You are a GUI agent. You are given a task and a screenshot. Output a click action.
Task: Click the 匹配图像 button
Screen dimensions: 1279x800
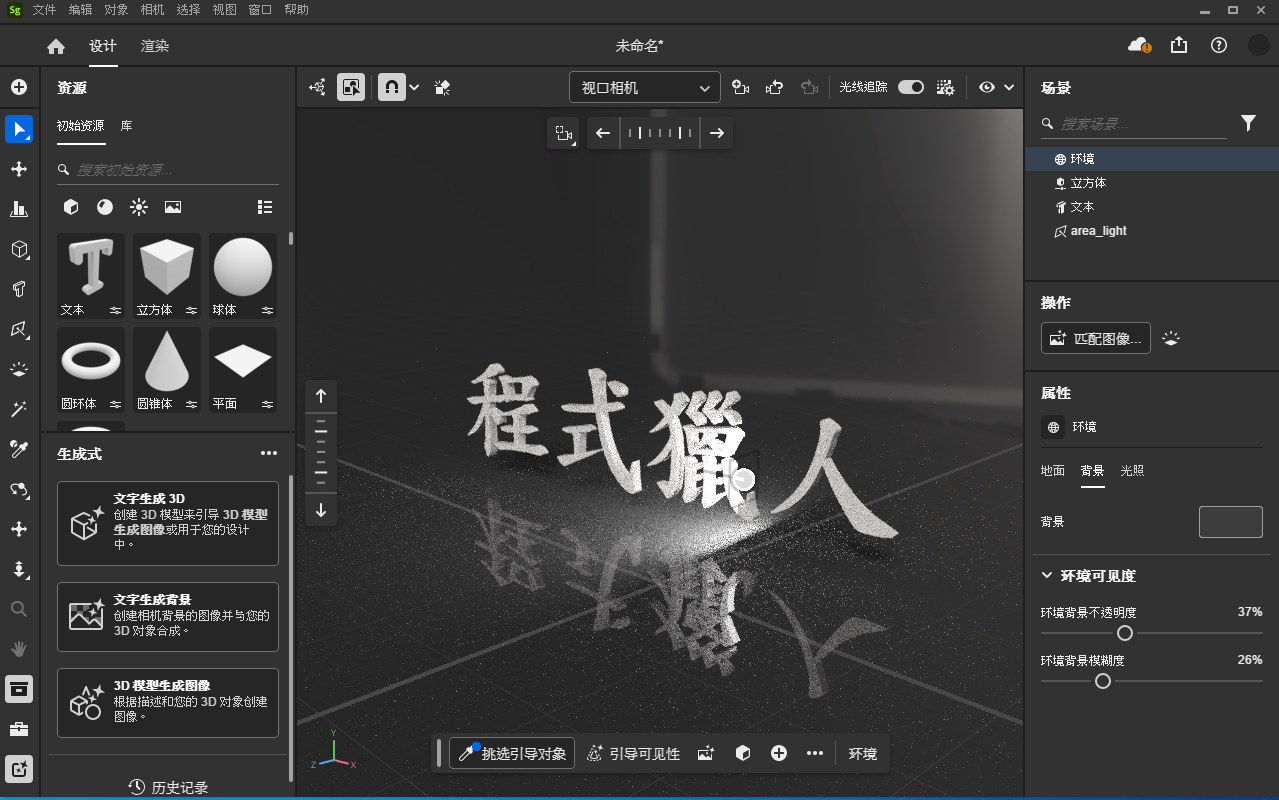(x=1095, y=338)
